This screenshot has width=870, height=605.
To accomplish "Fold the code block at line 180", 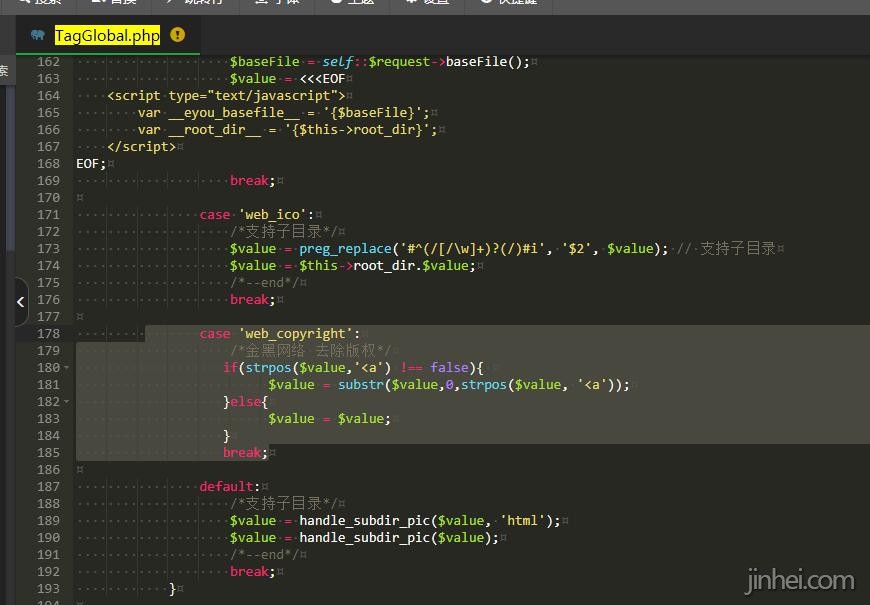I will click(67, 368).
